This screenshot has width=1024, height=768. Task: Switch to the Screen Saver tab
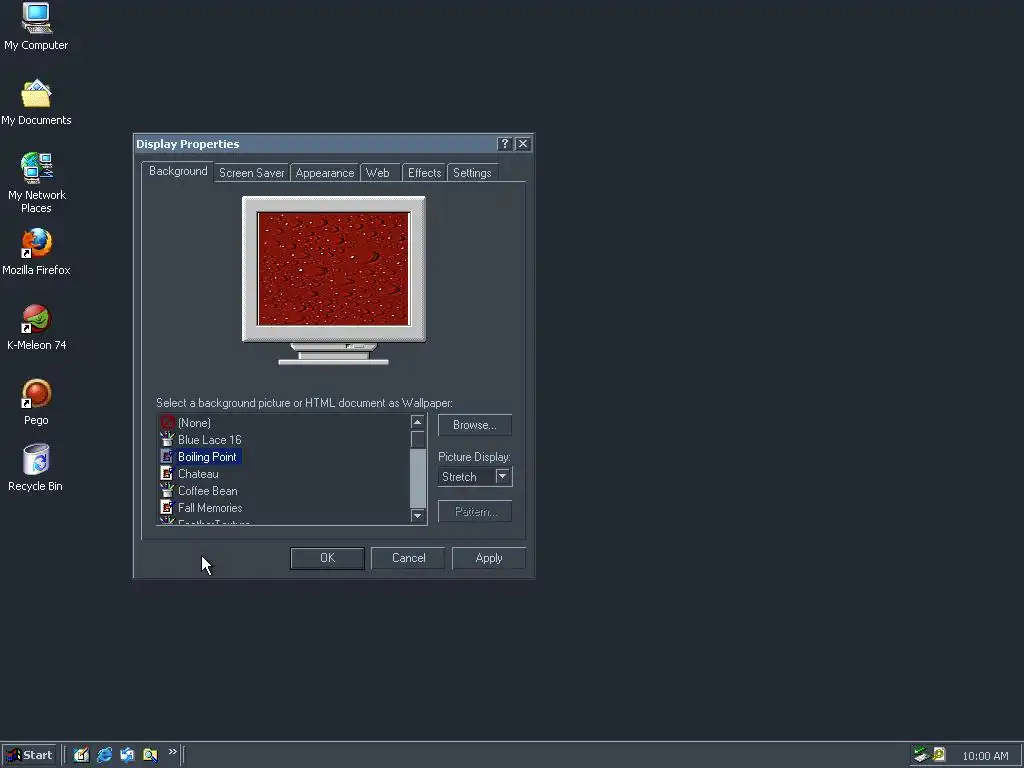click(x=251, y=173)
